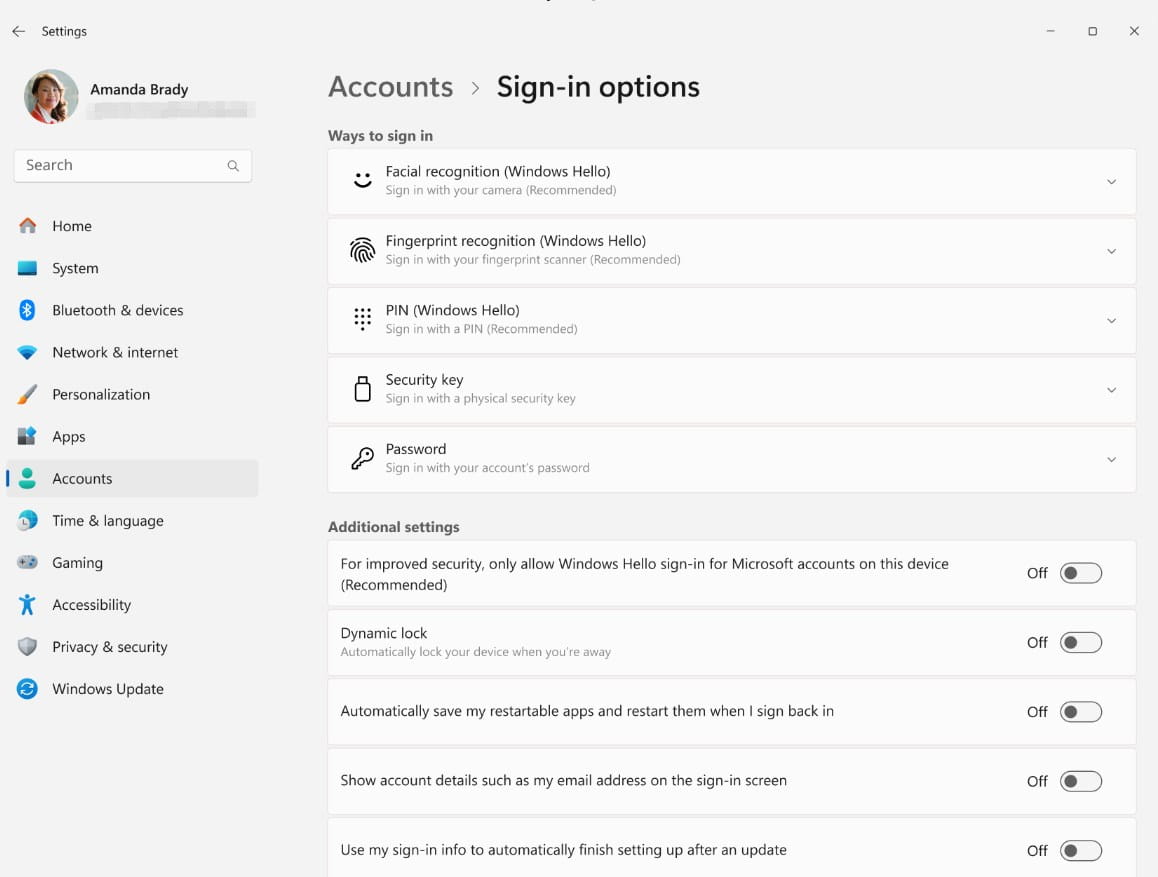The height and width of the screenshot is (877, 1158).
Task: Enable the Dynamic lock switch
Action: 1080,642
